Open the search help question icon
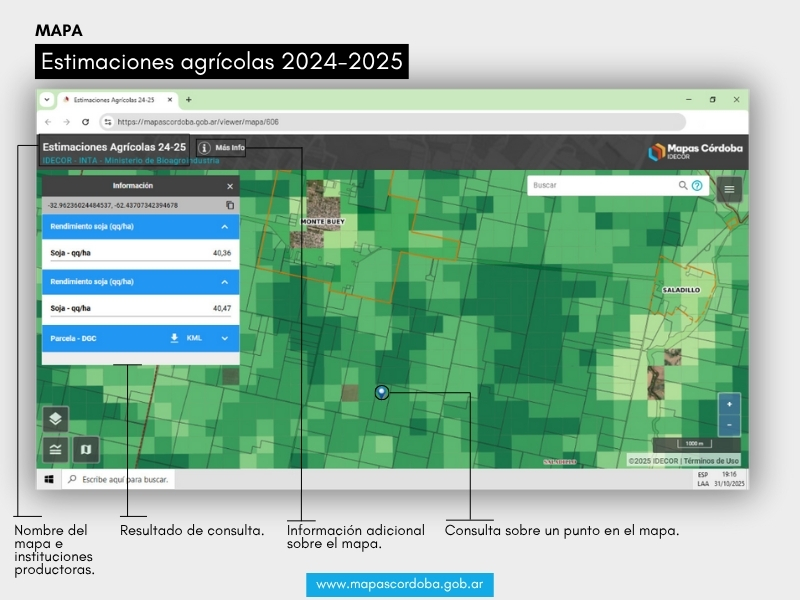 [x=697, y=186]
